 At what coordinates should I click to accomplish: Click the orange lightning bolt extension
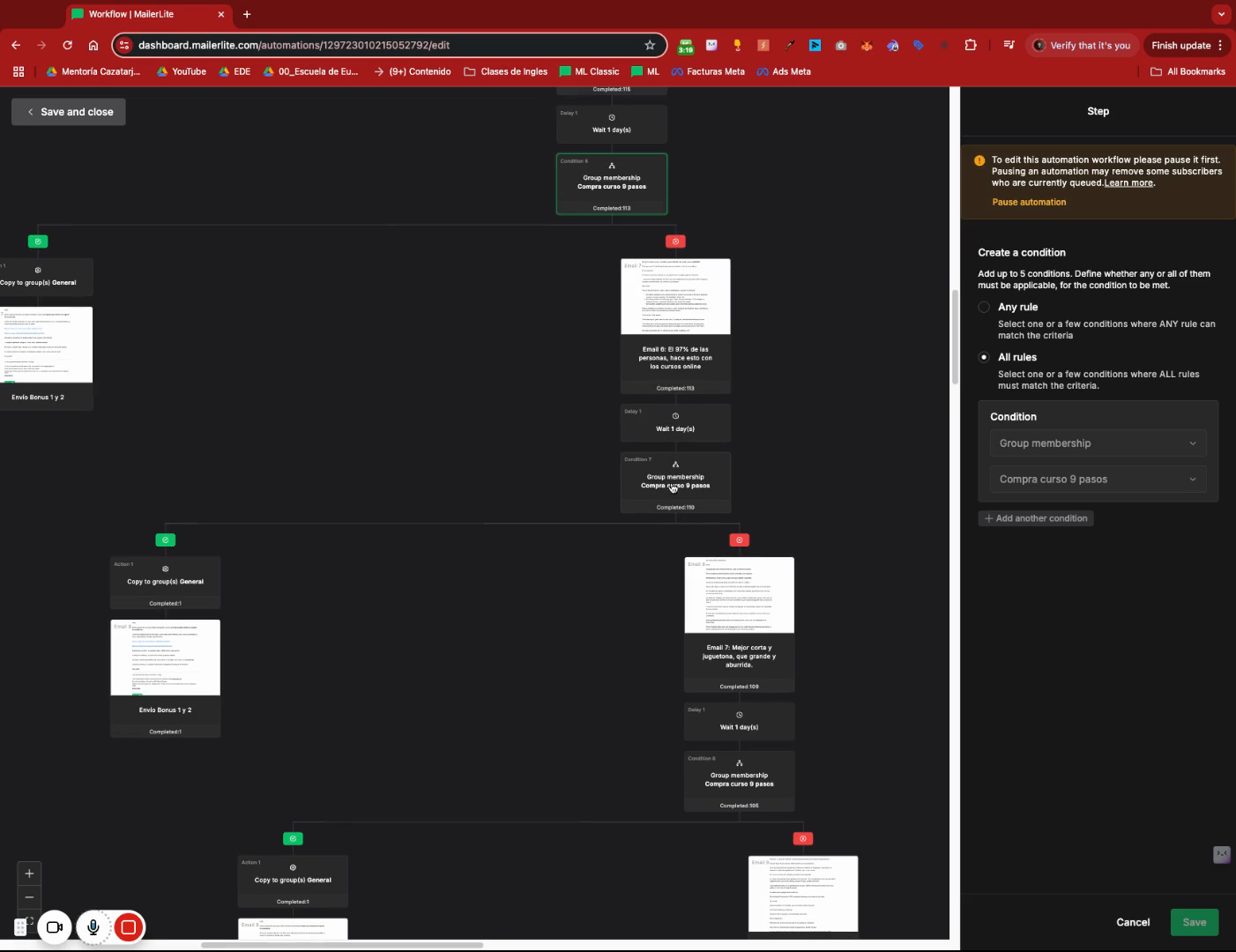(763, 45)
